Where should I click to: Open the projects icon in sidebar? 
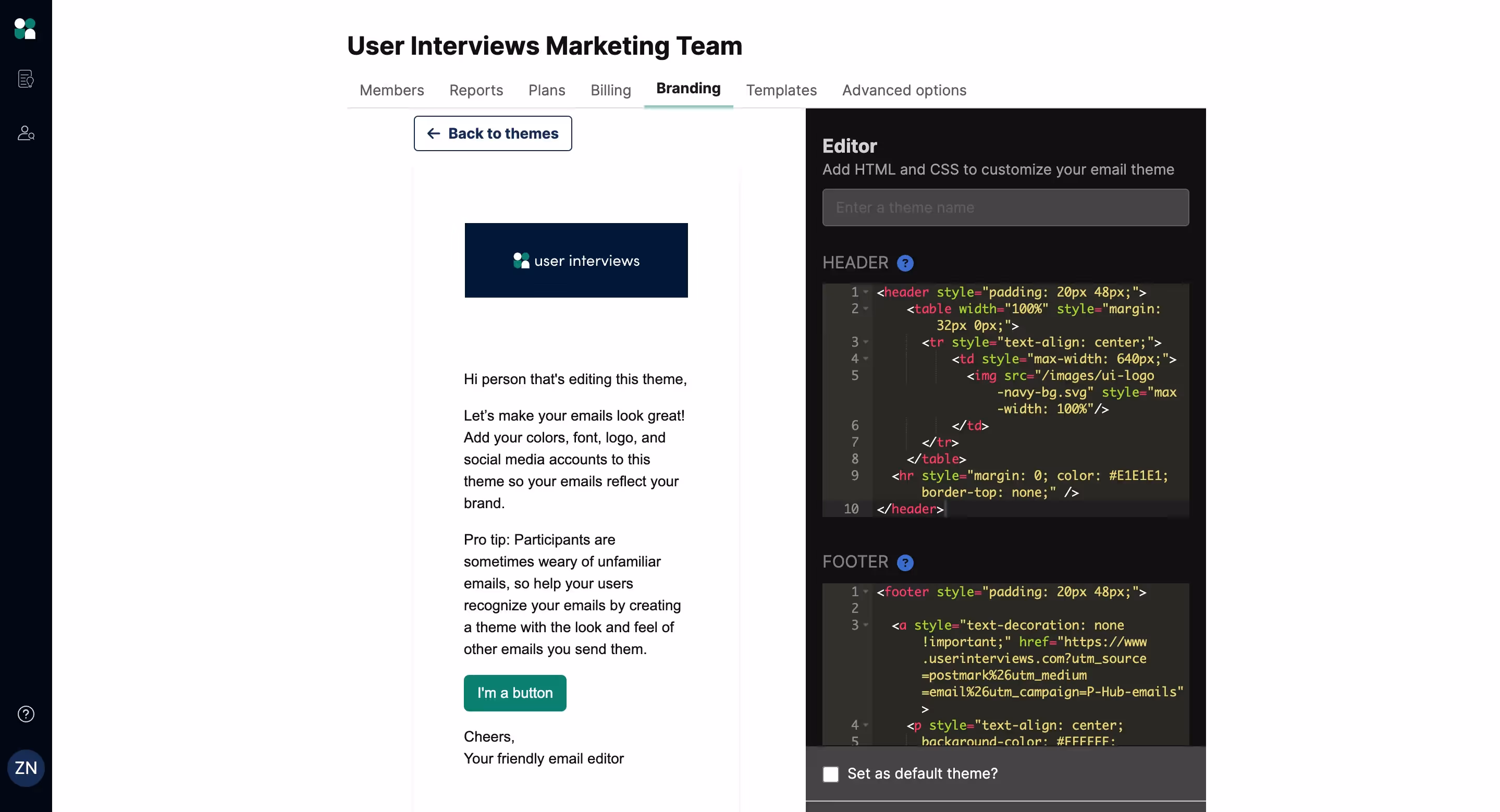click(26, 79)
